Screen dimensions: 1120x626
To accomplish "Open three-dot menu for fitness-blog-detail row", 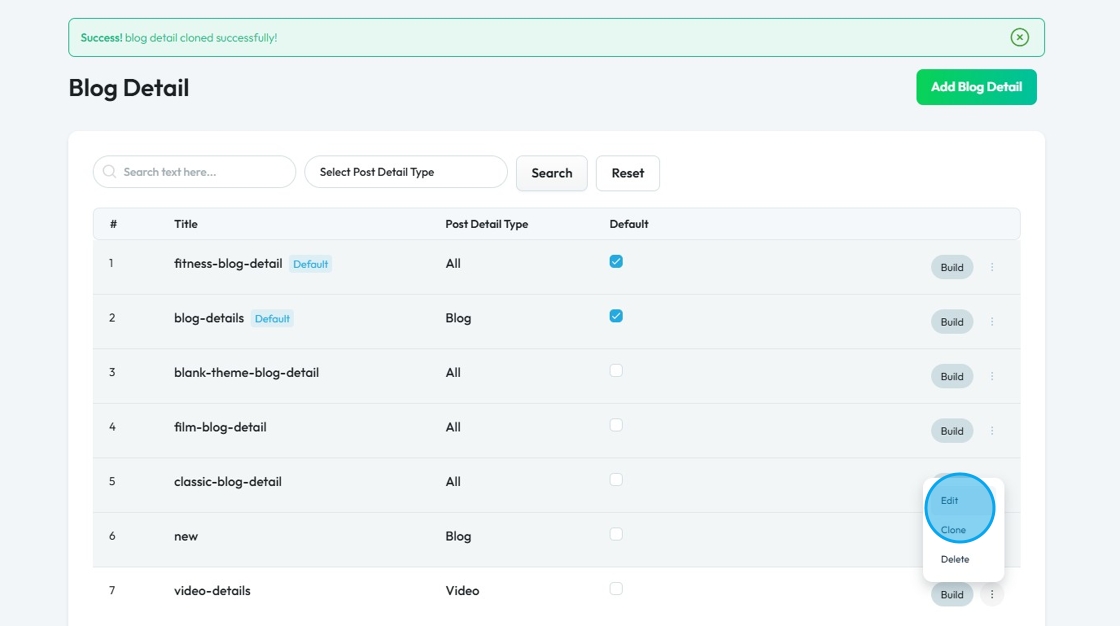I will point(992,267).
